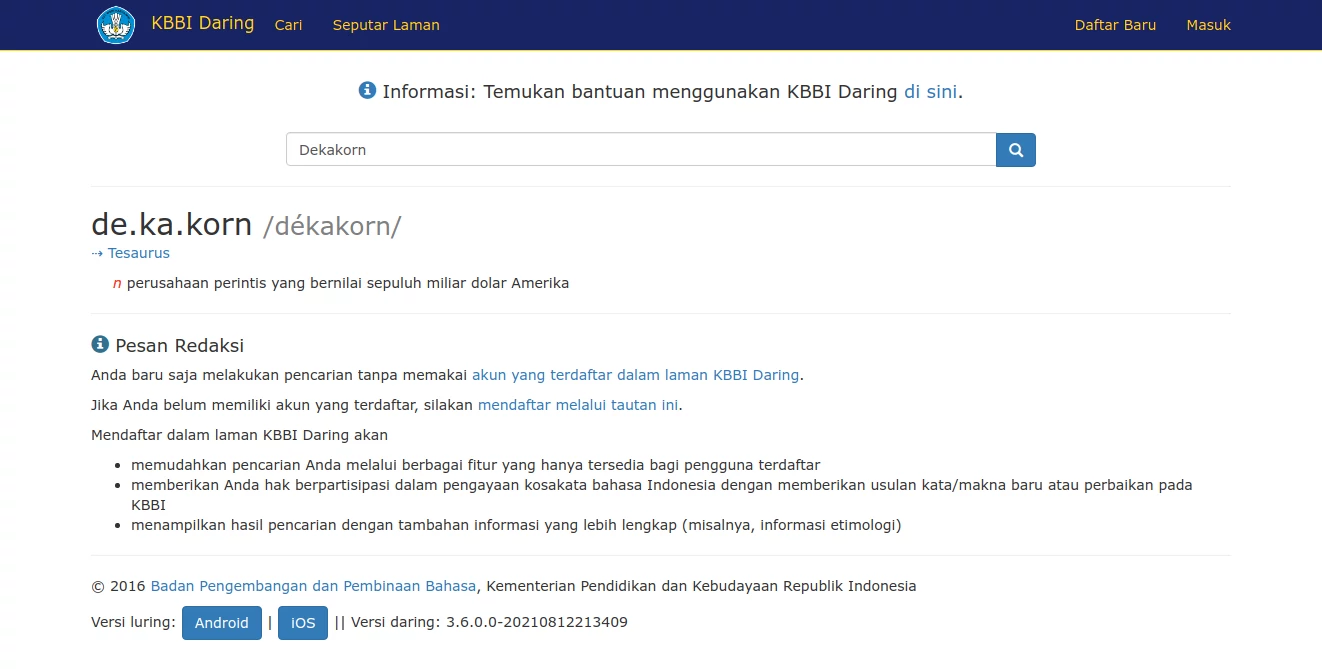The height and width of the screenshot is (669, 1322).
Task: Follow the 'di sini' help link
Action: pos(931,92)
